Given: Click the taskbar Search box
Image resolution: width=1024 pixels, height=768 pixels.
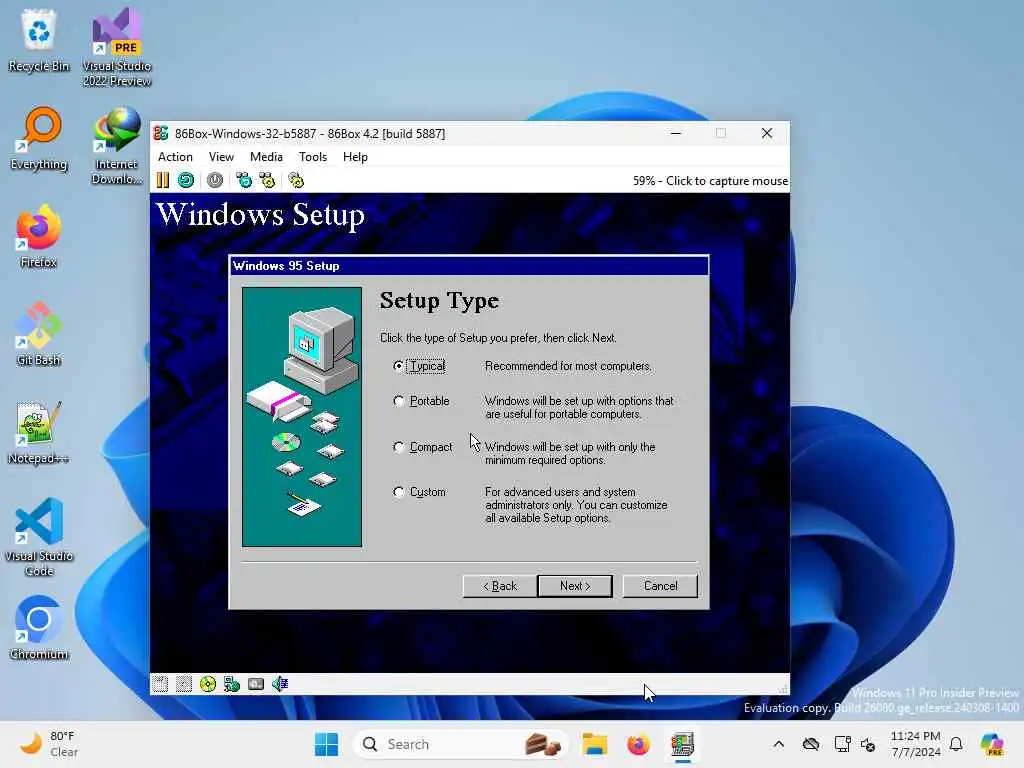Looking at the screenshot, I should [x=460, y=744].
